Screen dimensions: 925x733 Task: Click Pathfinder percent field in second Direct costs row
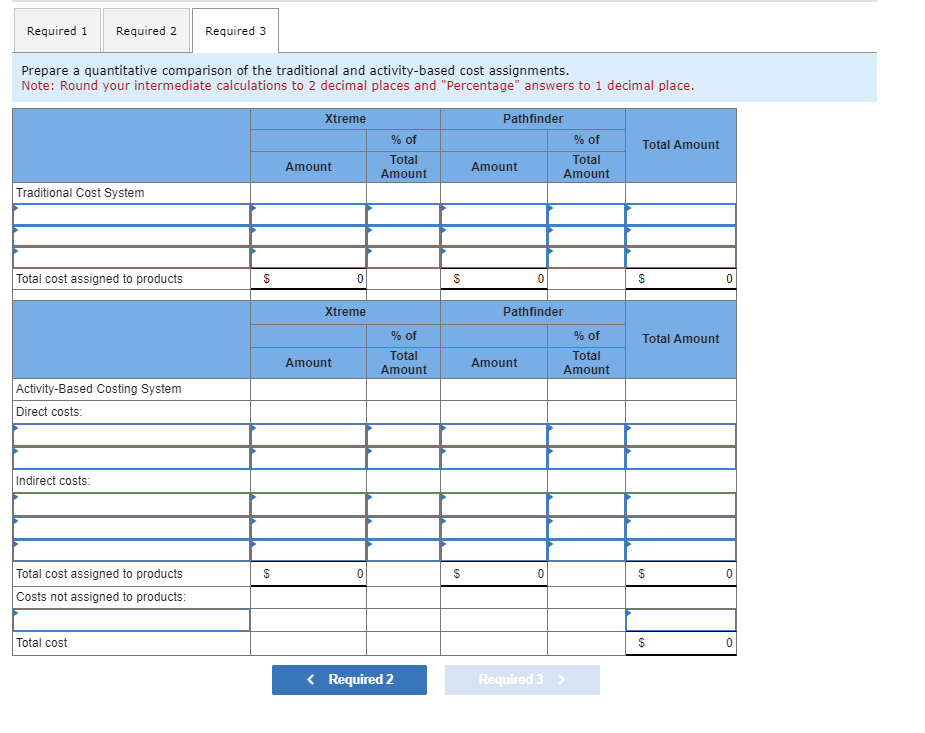coord(586,458)
